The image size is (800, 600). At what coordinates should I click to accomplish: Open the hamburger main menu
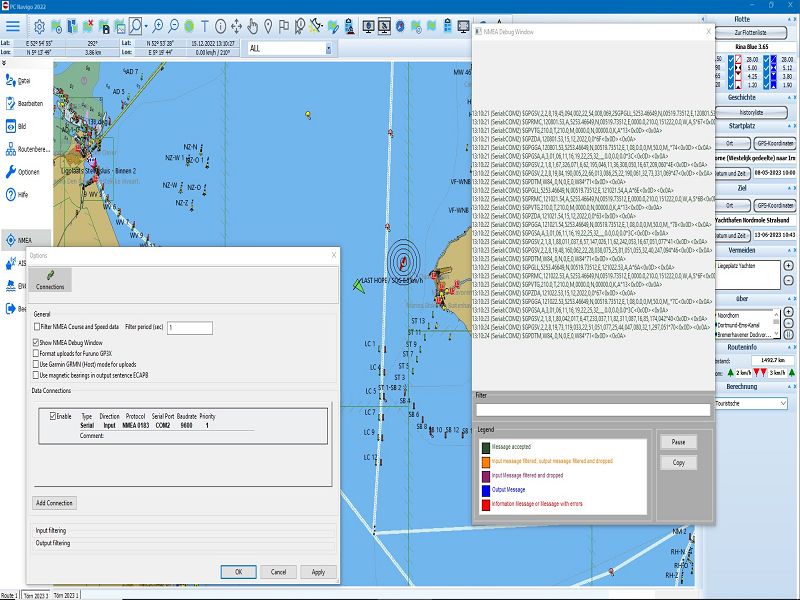click(11, 26)
